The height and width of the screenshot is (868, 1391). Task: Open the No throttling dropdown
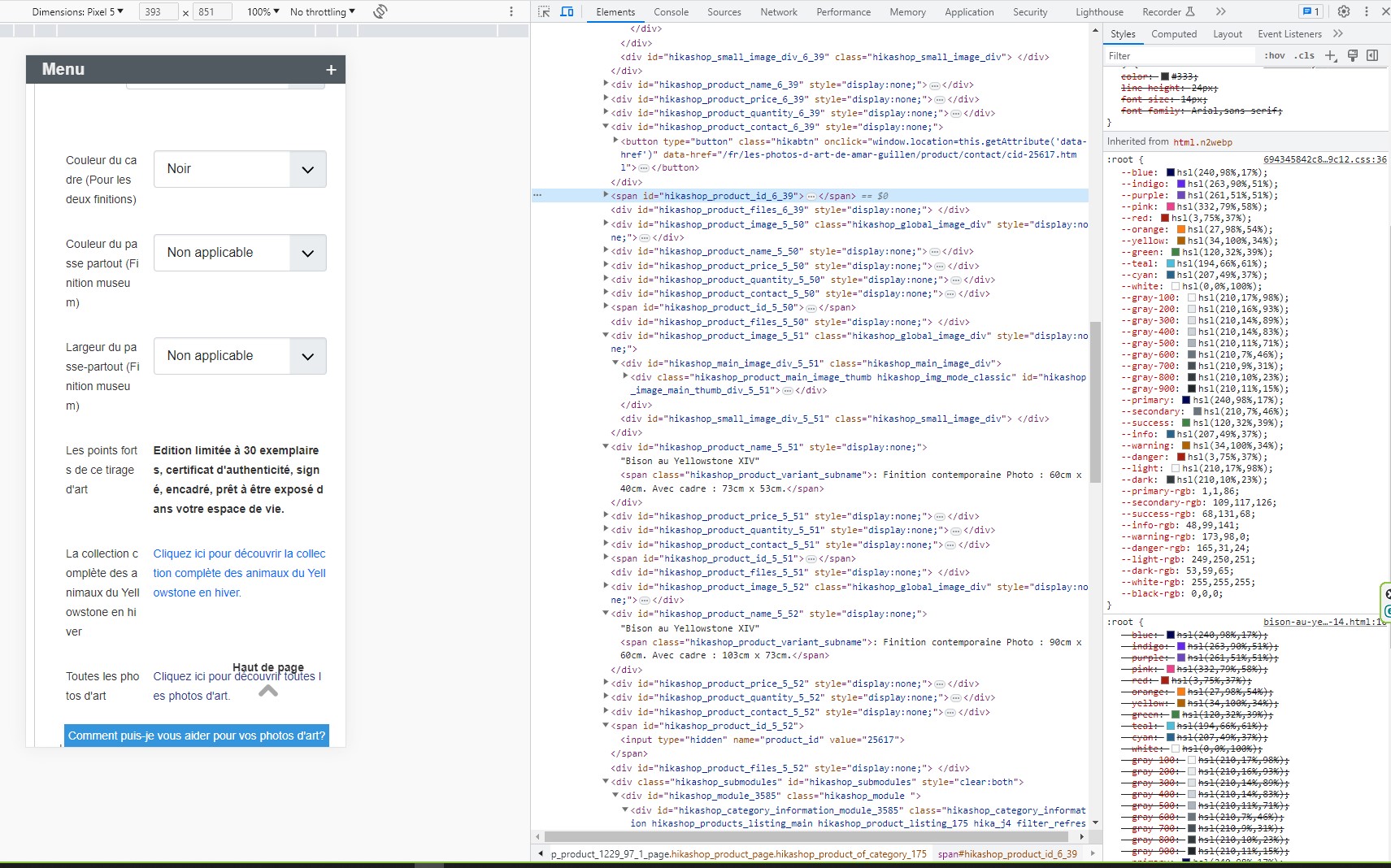click(x=323, y=11)
